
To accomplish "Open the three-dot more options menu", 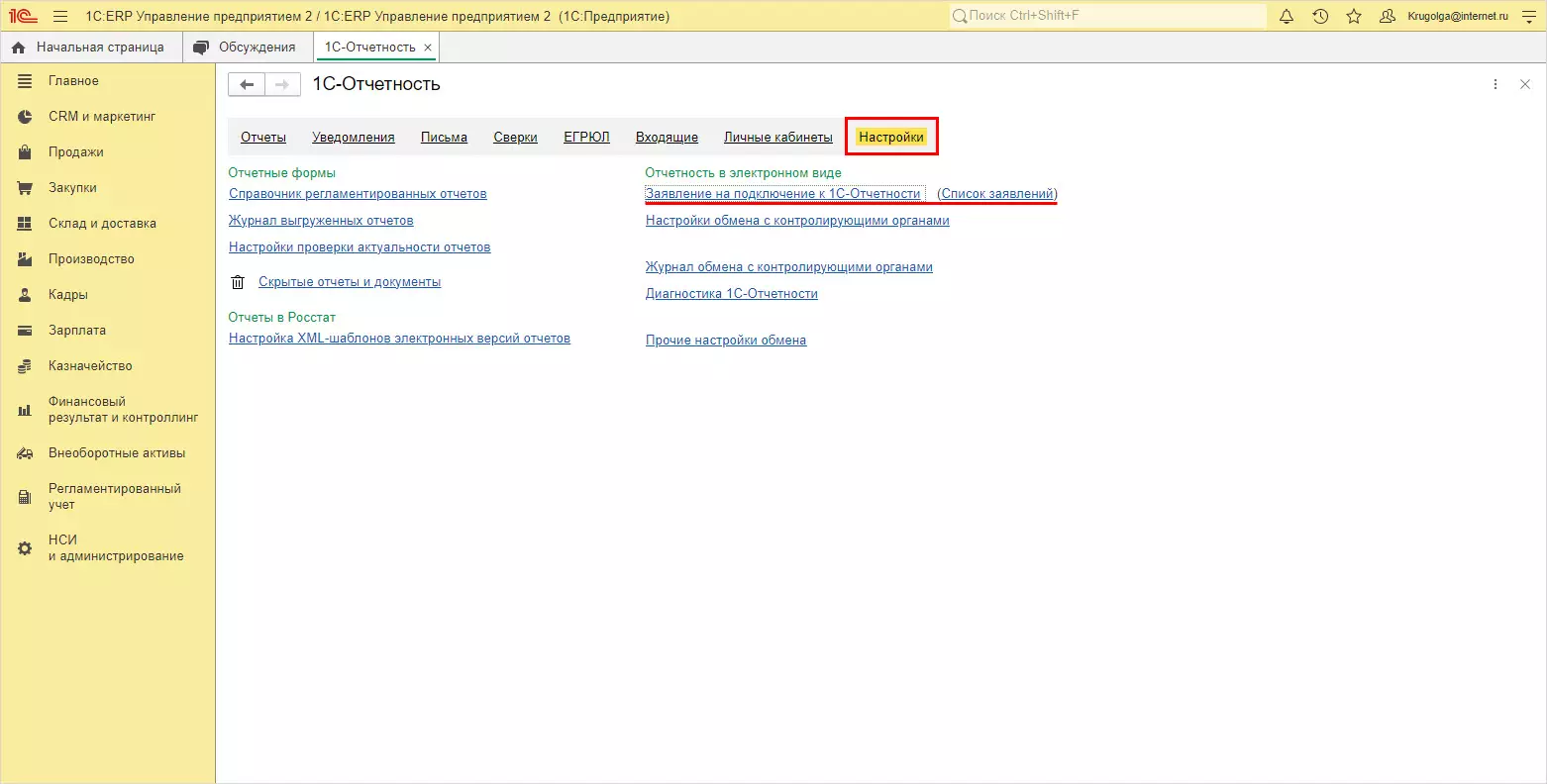I will pos(1495,85).
